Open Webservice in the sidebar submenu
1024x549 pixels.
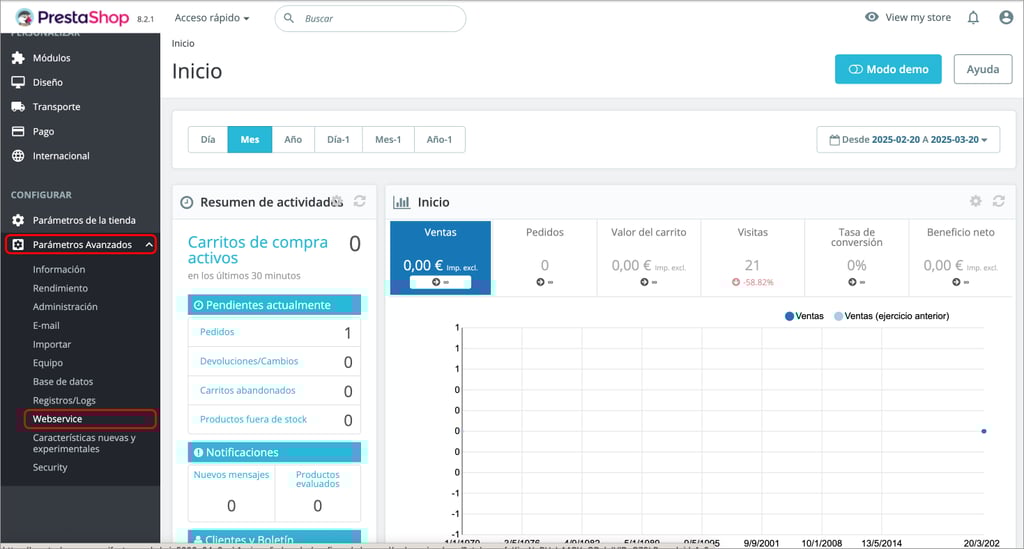[x=57, y=419]
